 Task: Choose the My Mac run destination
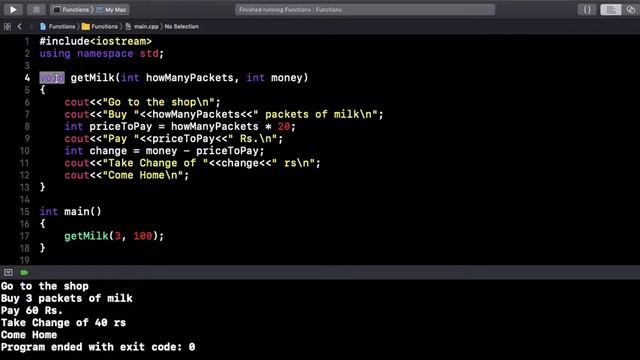coord(111,9)
